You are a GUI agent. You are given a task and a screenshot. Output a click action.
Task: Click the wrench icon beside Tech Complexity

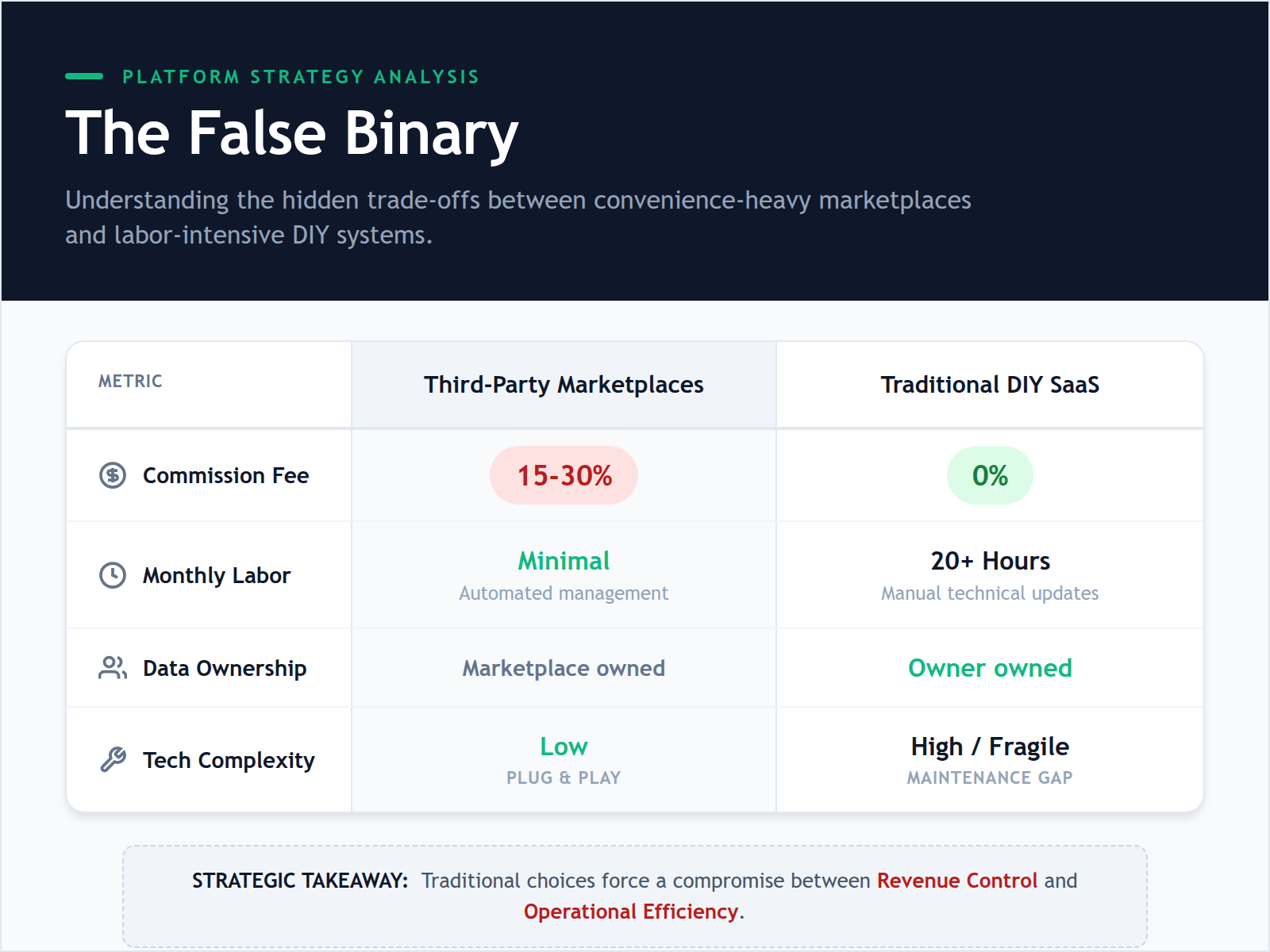coord(113,760)
